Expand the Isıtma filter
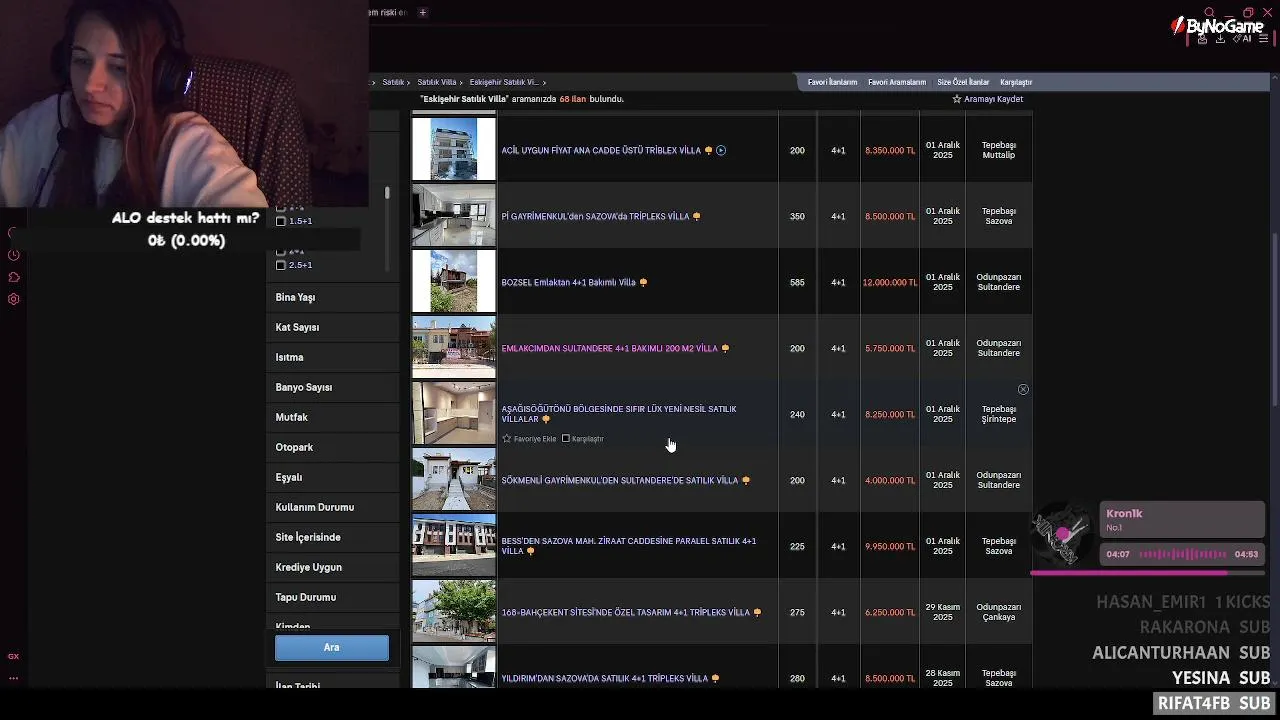The image size is (1280, 720). click(333, 357)
